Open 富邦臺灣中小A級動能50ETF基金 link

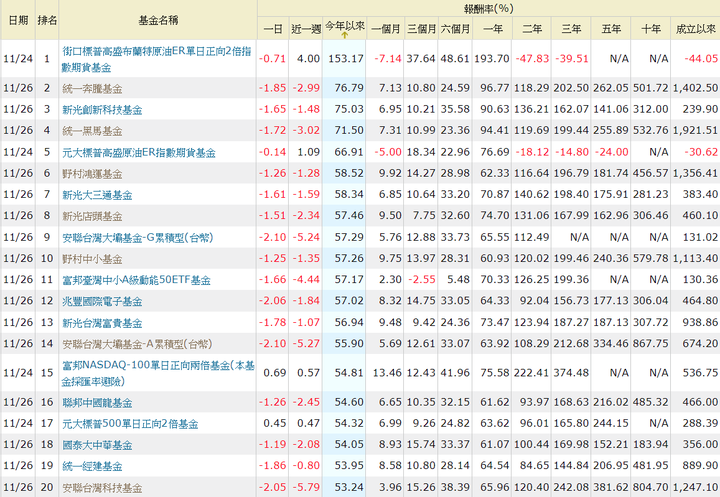136,280
